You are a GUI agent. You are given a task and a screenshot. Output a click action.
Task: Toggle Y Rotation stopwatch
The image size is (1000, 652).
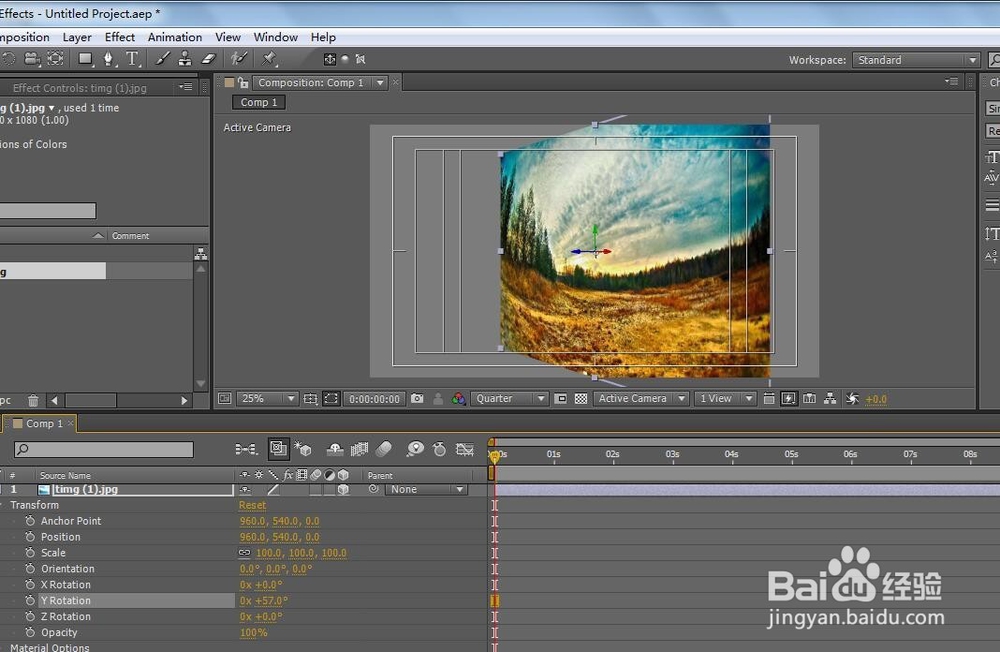[x=30, y=600]
